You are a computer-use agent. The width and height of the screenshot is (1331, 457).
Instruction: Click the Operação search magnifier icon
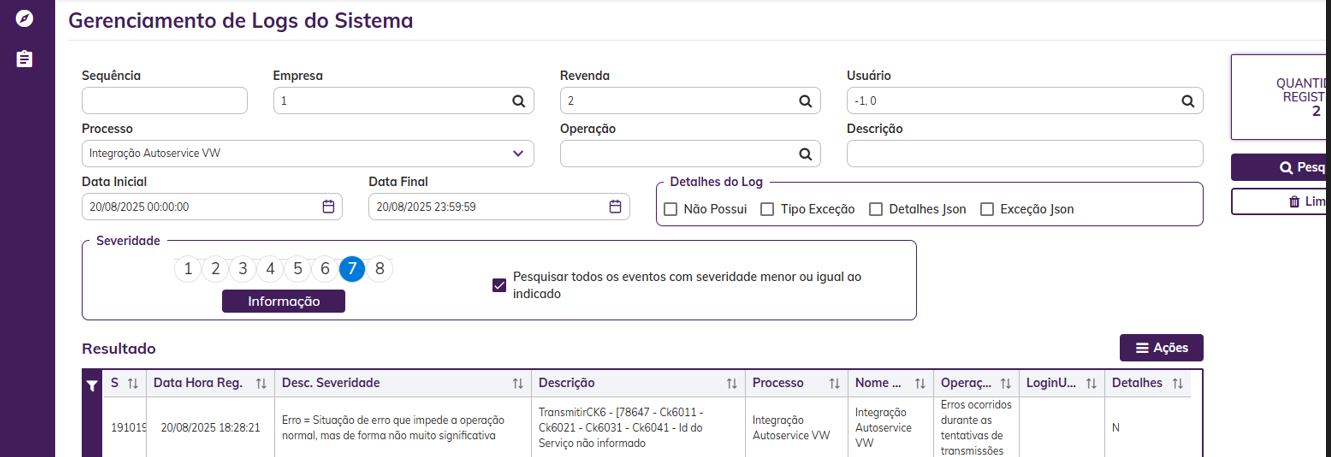[x=805, y=154]
